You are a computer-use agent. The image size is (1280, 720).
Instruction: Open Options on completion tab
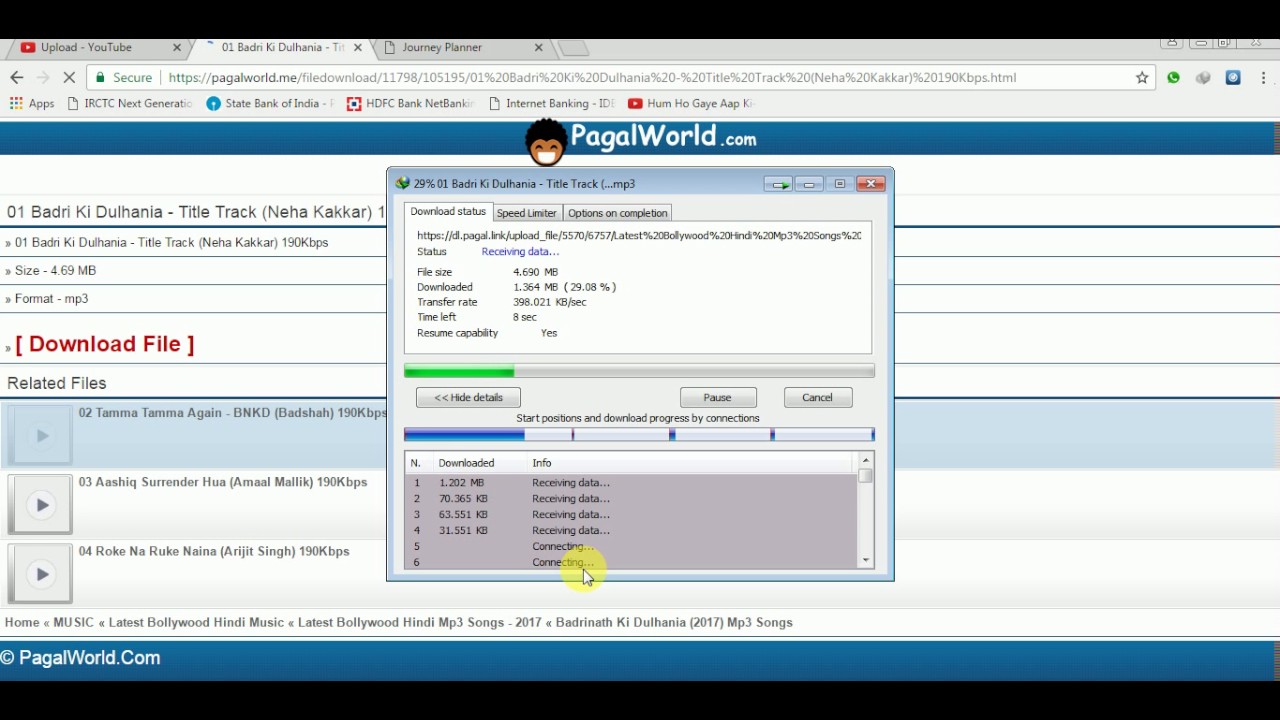point(617,213)
